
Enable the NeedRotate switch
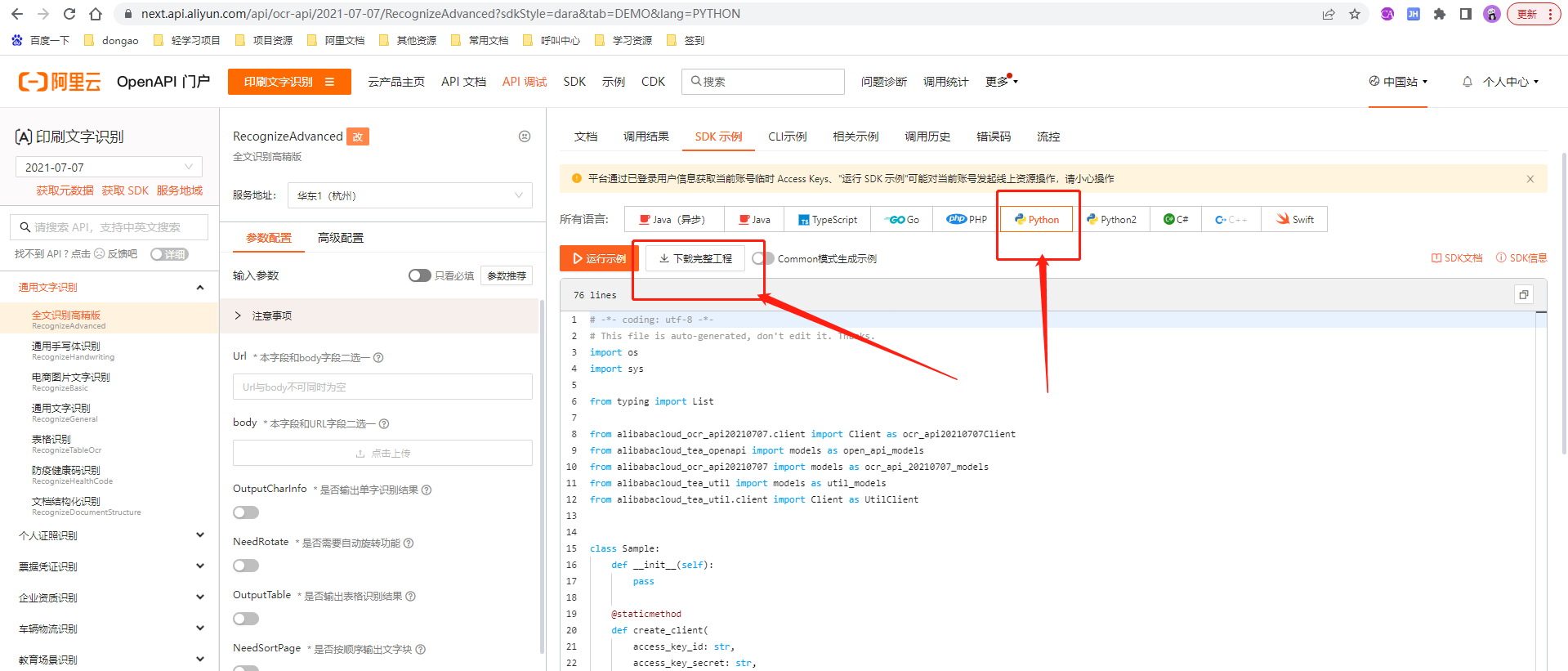tap(246, 566)
